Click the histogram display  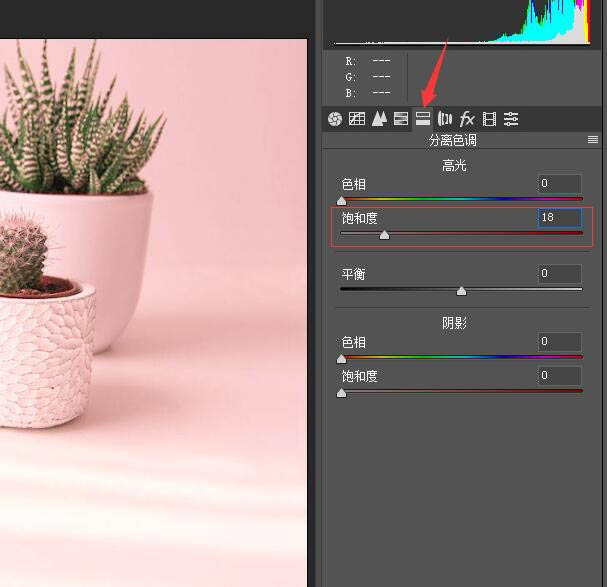pyautogui.click(x=460, y=24)
